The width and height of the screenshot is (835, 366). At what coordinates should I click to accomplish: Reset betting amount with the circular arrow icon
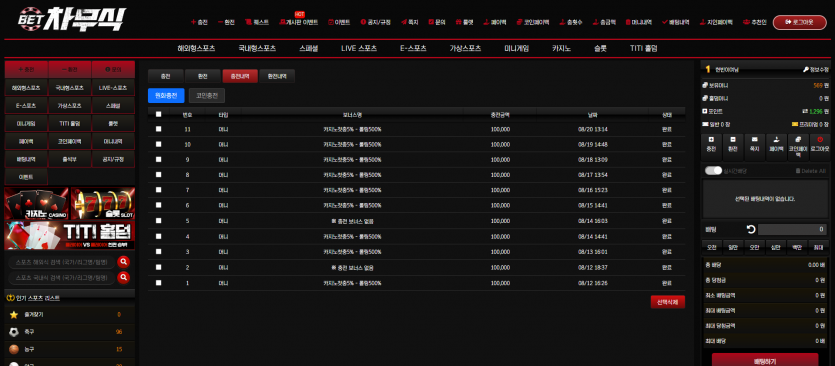[x=751, y=230]
